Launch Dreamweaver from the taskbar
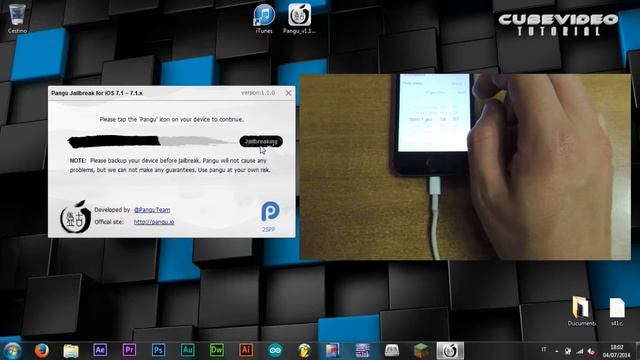The width and height of the screenshot is (640, 360). [217, 350]
